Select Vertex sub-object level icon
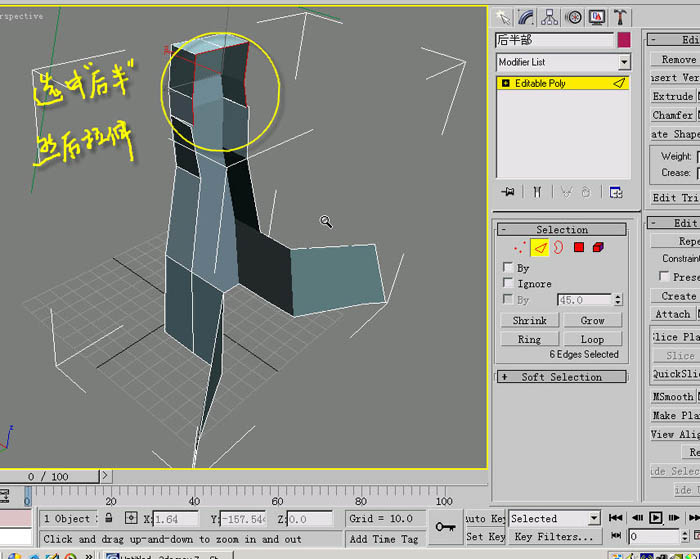 pyautogui.click(x=519, y=247)
